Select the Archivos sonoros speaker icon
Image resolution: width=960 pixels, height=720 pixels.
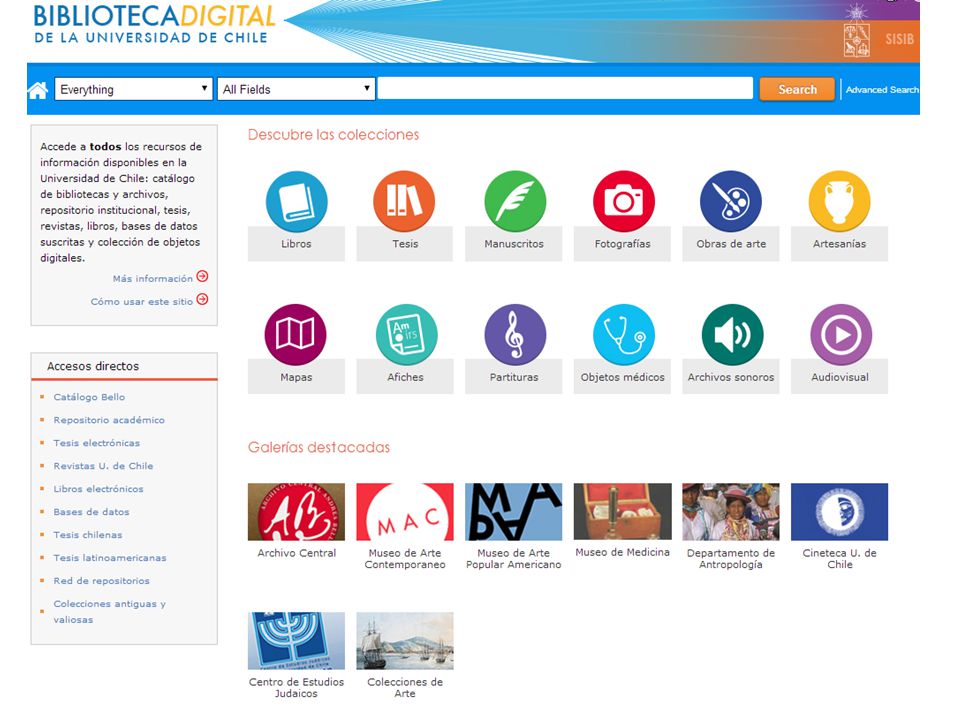coord(732,335)
